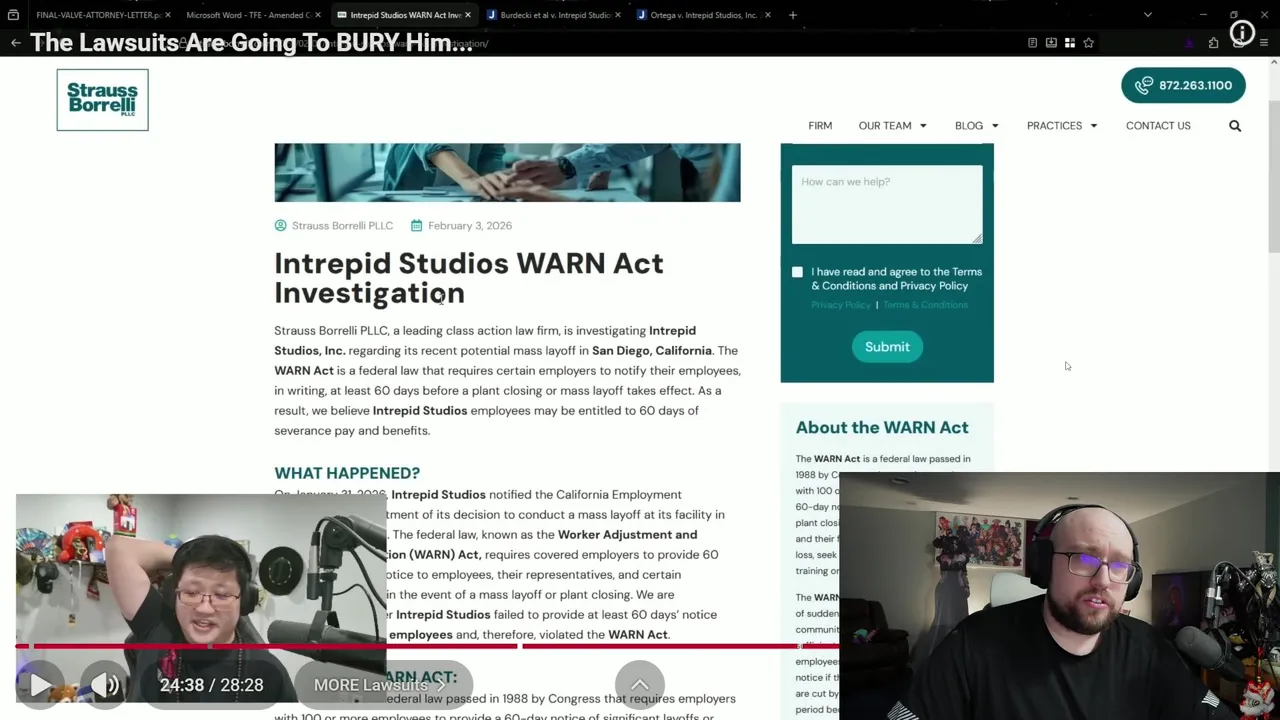Click the phone icon on the call button
Screen dimensions: 1280x720
[1144, 85]
